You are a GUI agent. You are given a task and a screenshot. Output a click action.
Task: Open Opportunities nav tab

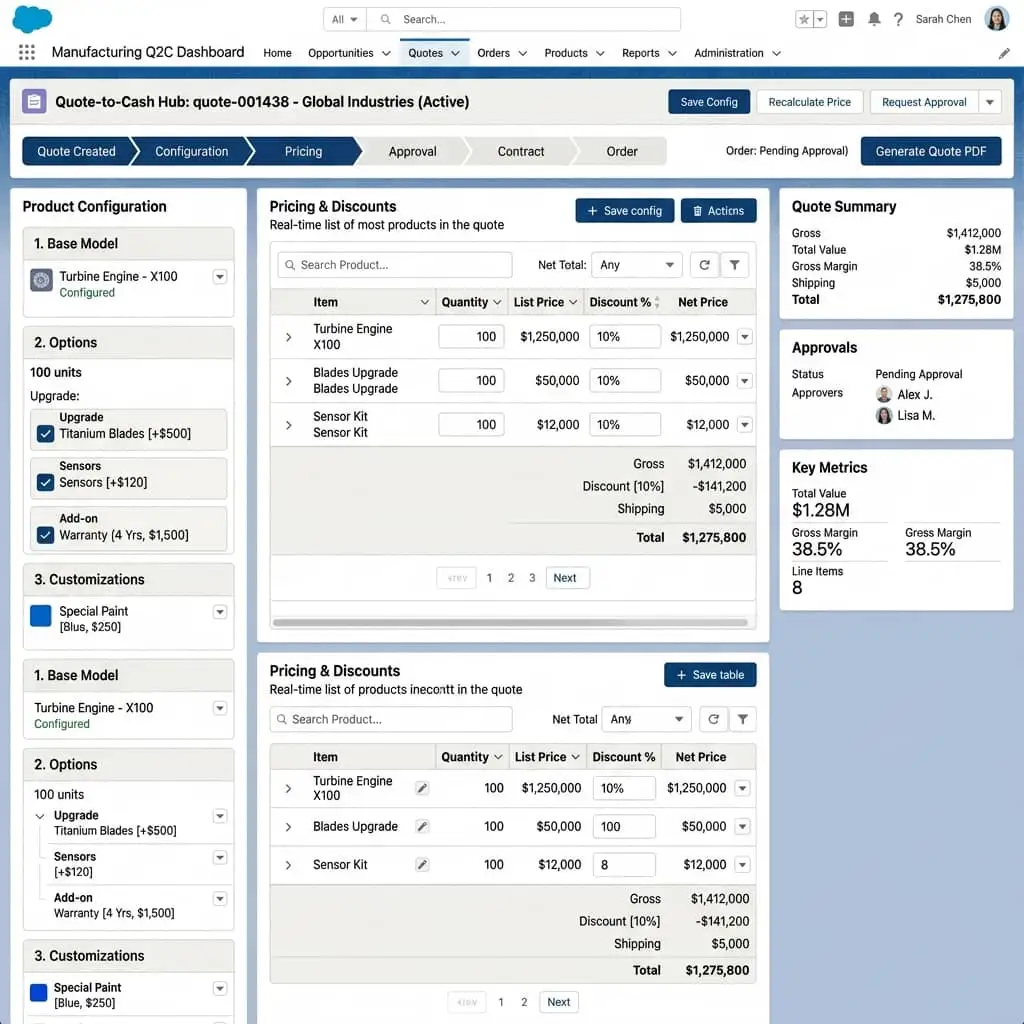click(349, 53)
